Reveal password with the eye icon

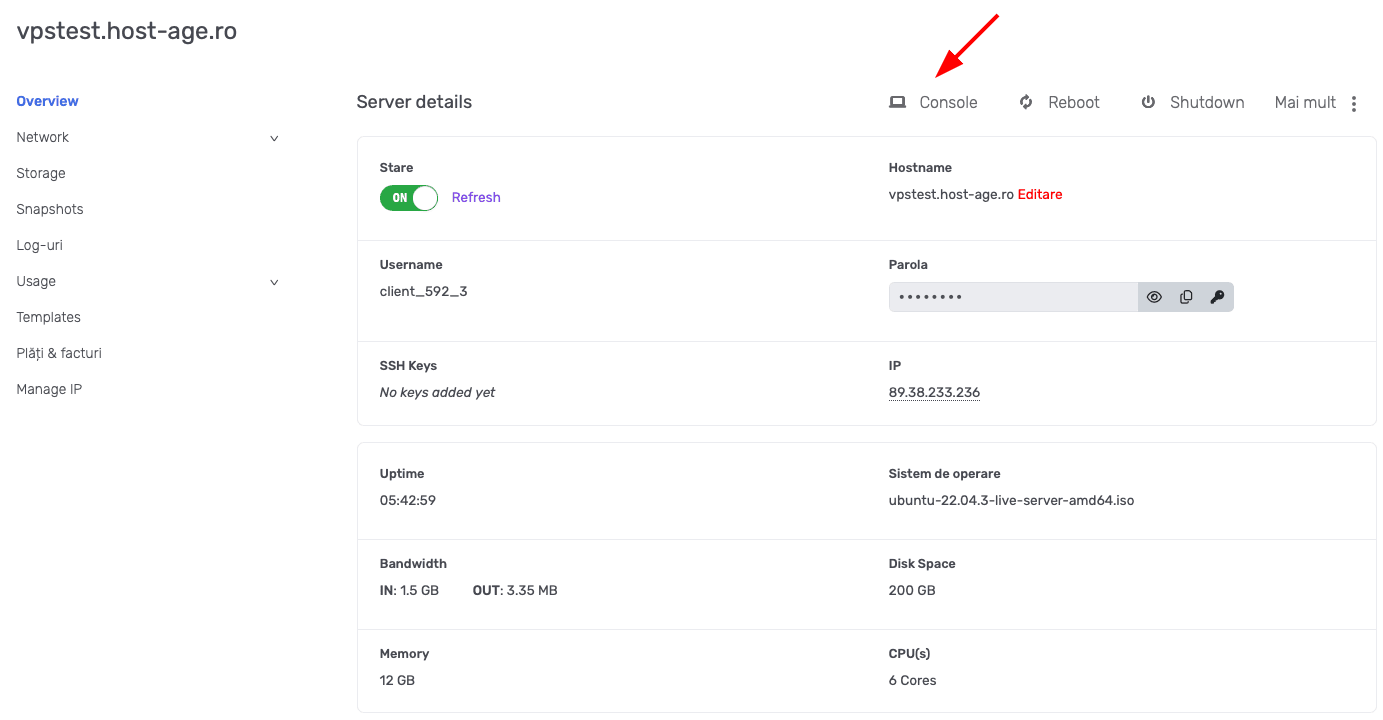[x=1154, y=297]
